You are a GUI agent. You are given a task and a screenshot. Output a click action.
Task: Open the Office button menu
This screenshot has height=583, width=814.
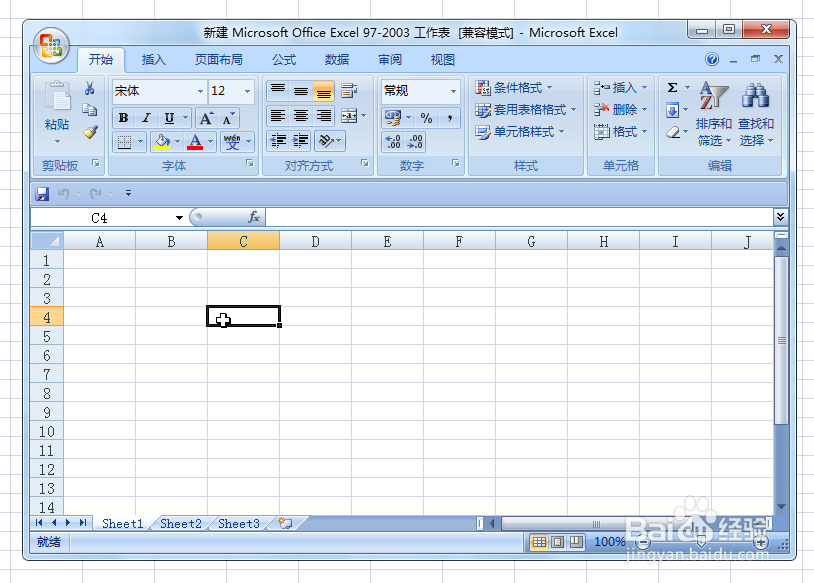(x=51, y=46)
